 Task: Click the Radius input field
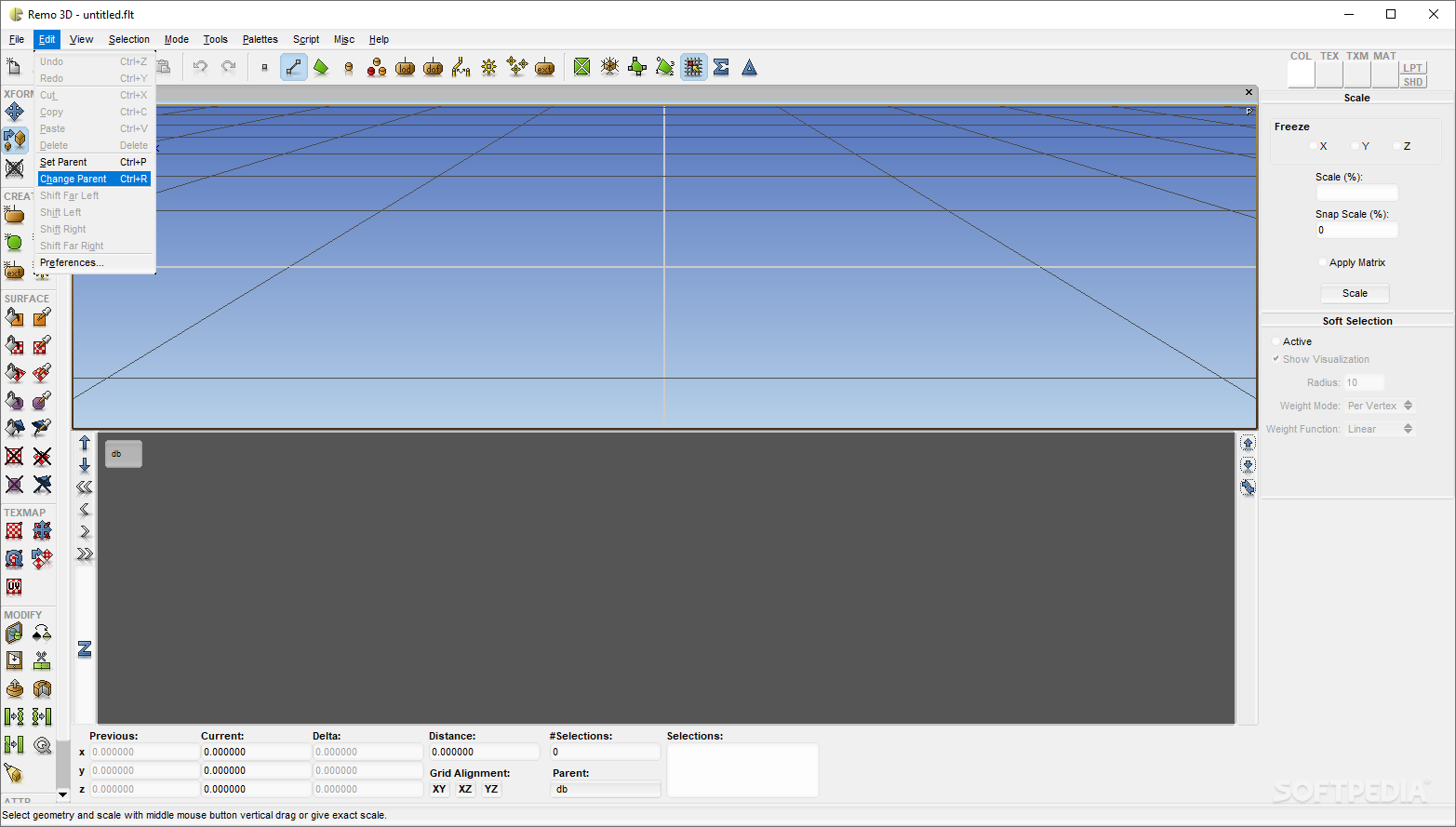click(x=1364, y=382)
